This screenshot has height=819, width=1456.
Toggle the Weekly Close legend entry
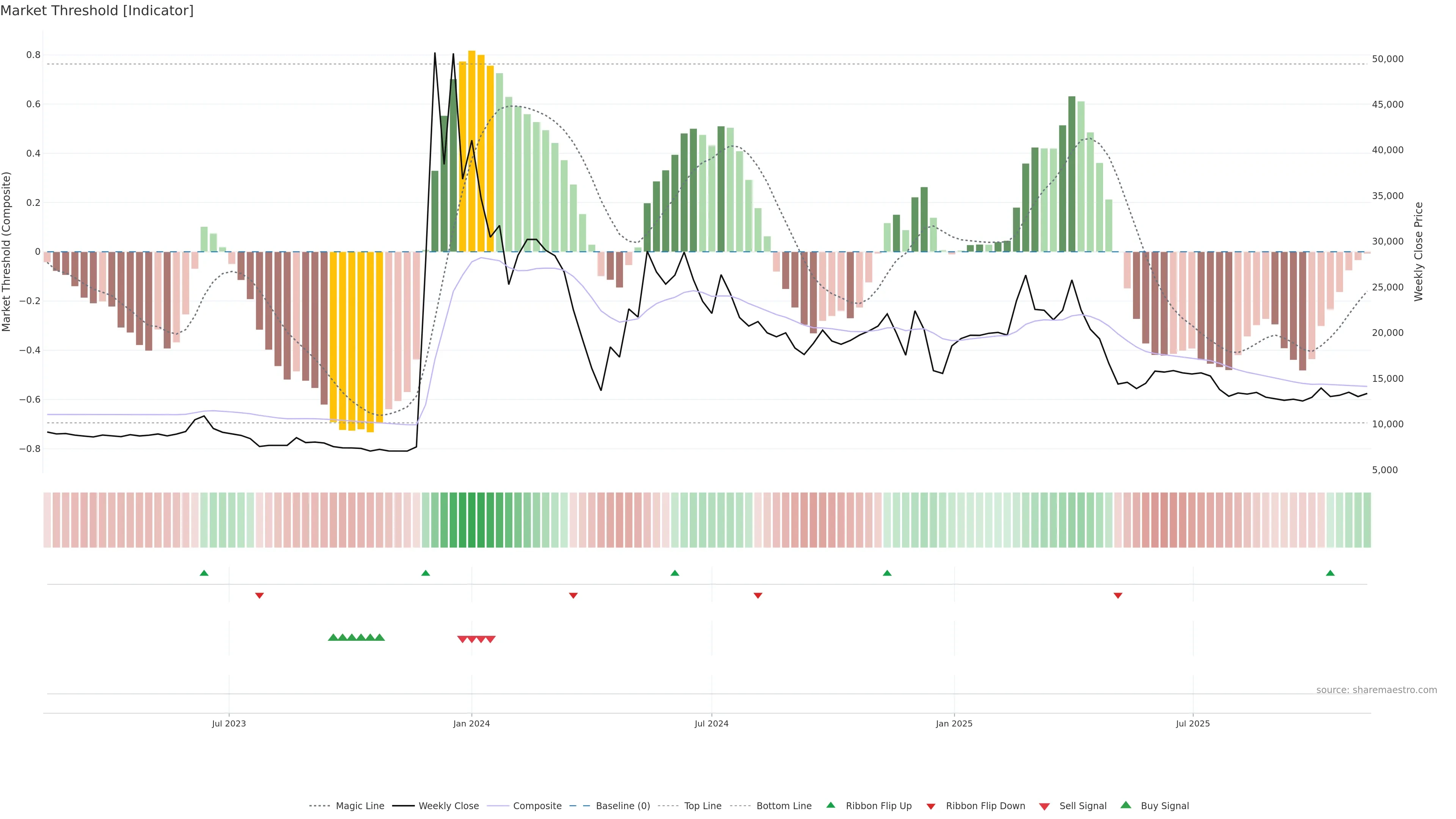coord(448,806)
